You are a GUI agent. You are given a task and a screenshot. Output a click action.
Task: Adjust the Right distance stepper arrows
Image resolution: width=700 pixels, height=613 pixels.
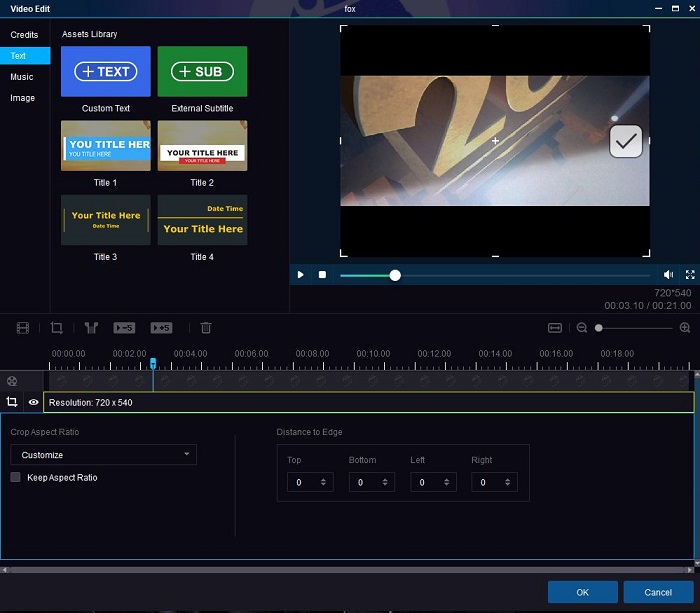[x=508, y=482]
